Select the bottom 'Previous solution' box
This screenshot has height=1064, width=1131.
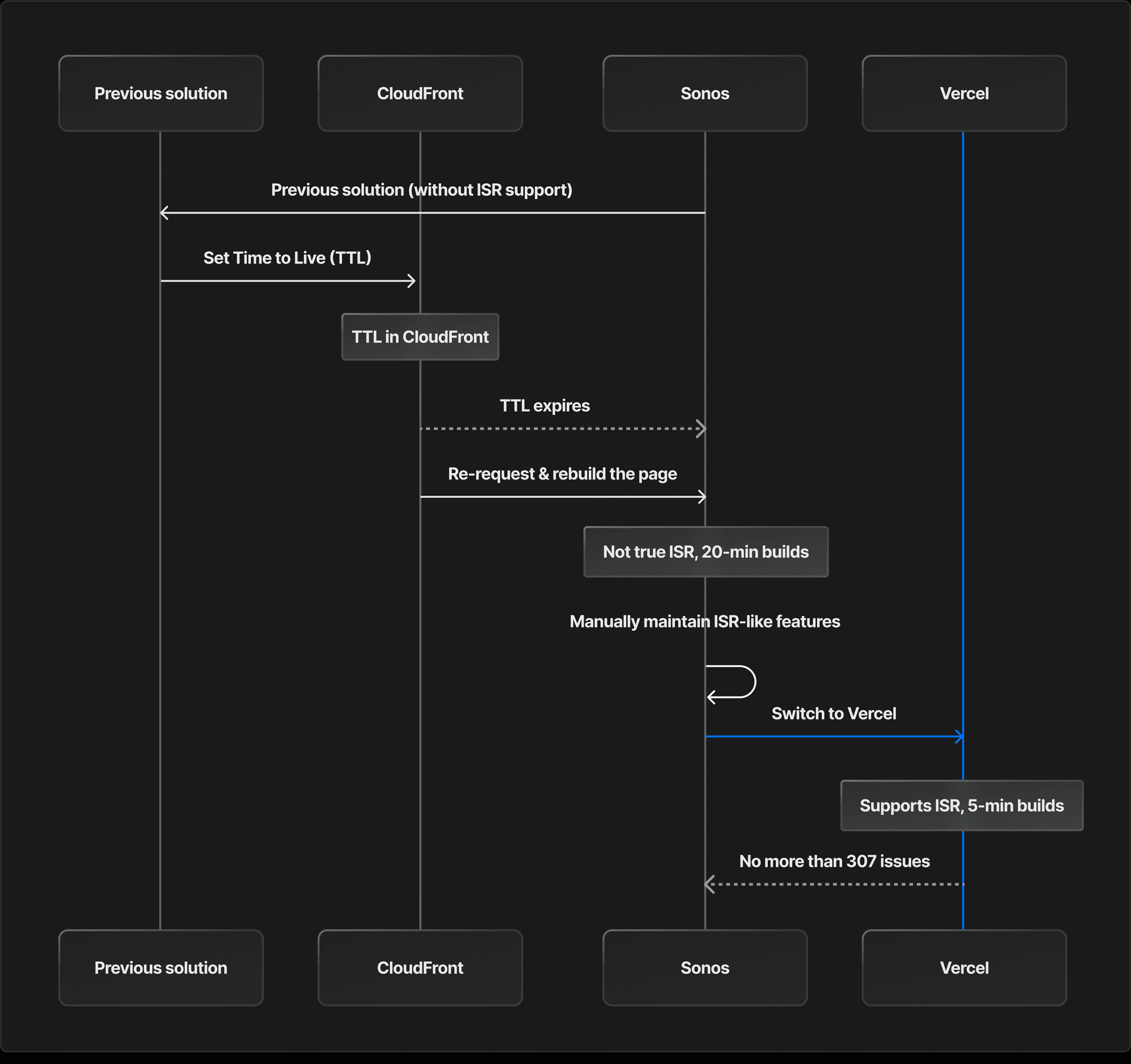(x=160, y=968)
